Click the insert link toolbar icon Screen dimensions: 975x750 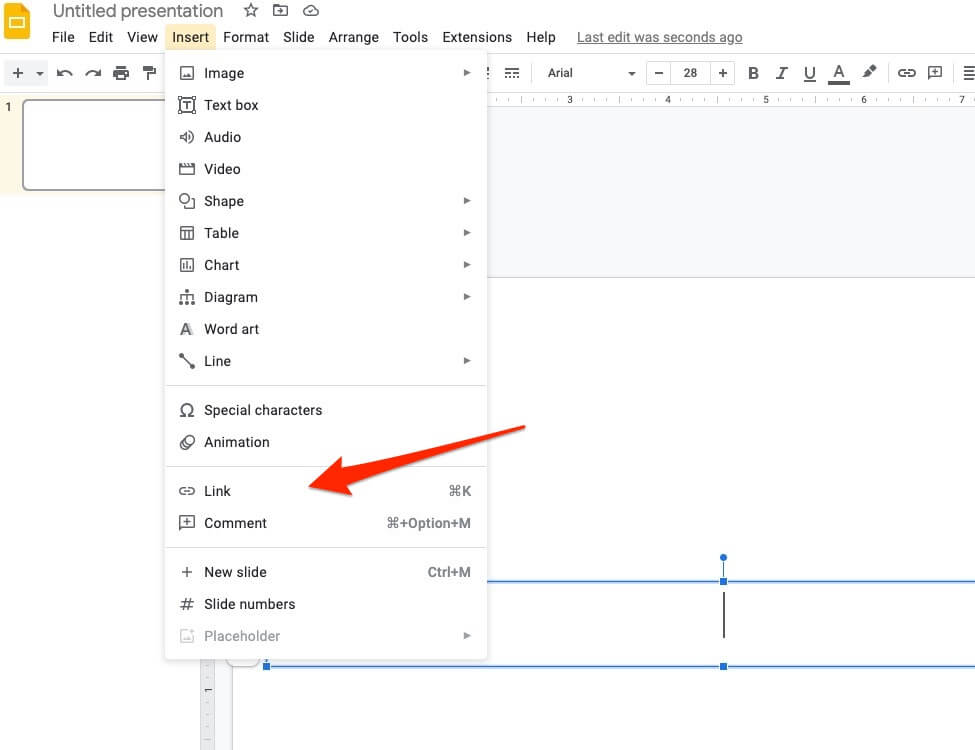click(x=906, y=73)
